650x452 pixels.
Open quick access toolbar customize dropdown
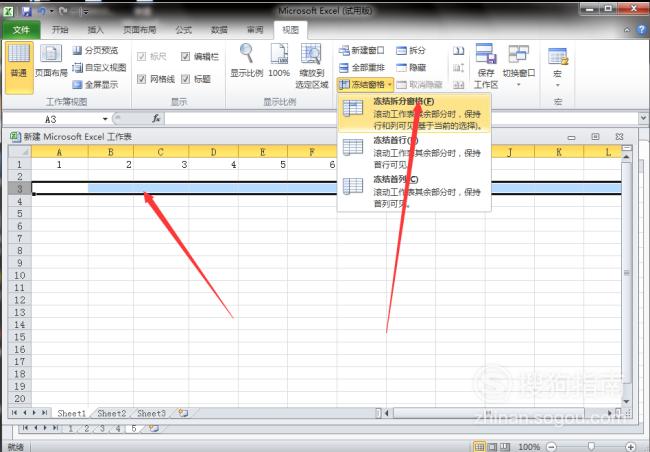[x=85, y=11]
